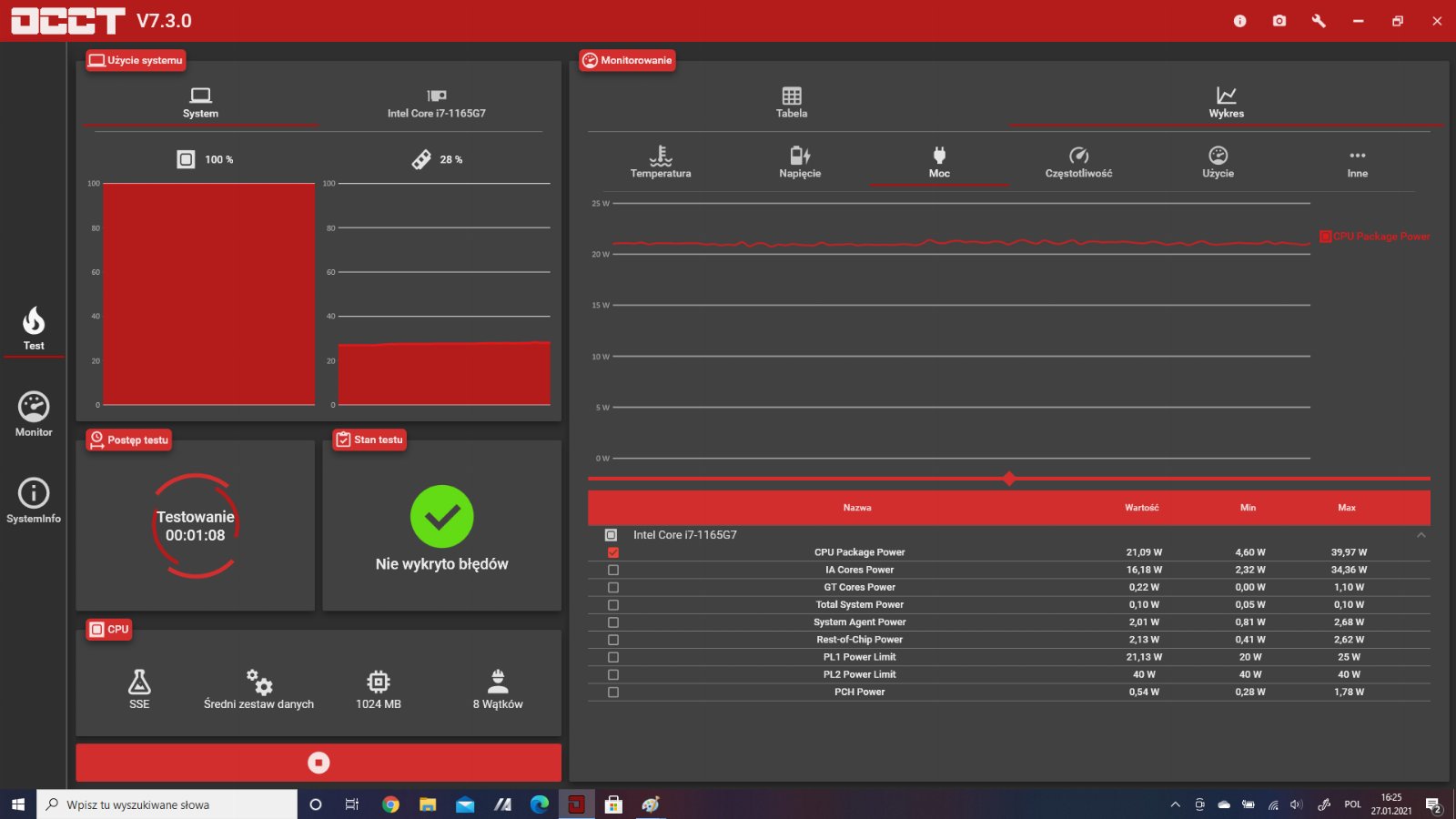
Task: Change Średni zestaw danych setting
Action: point(258,689)
